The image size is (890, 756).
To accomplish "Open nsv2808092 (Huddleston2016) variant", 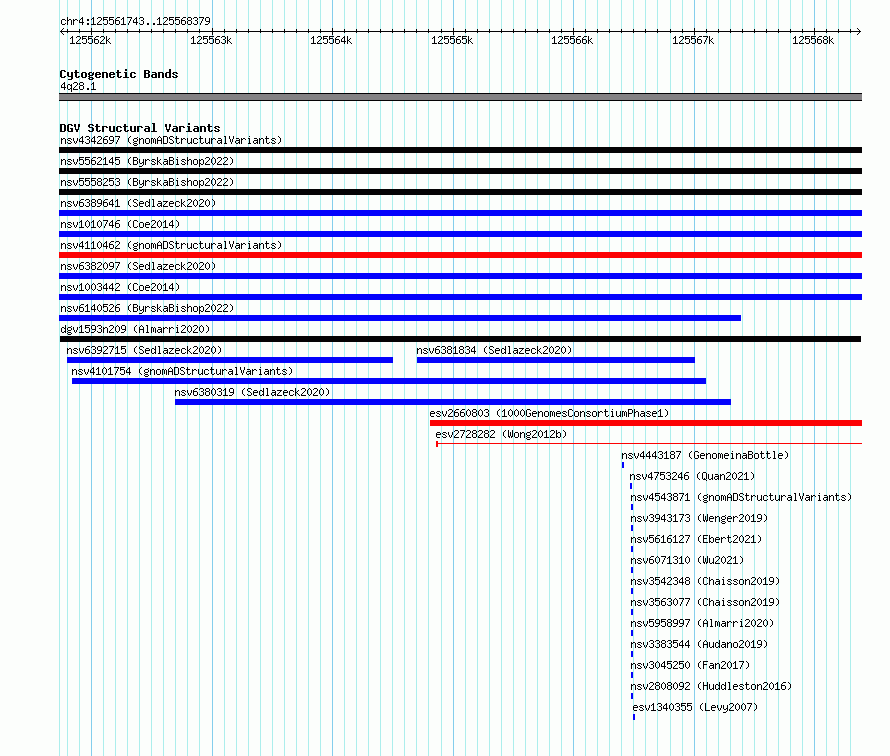I will pos(711,686).
